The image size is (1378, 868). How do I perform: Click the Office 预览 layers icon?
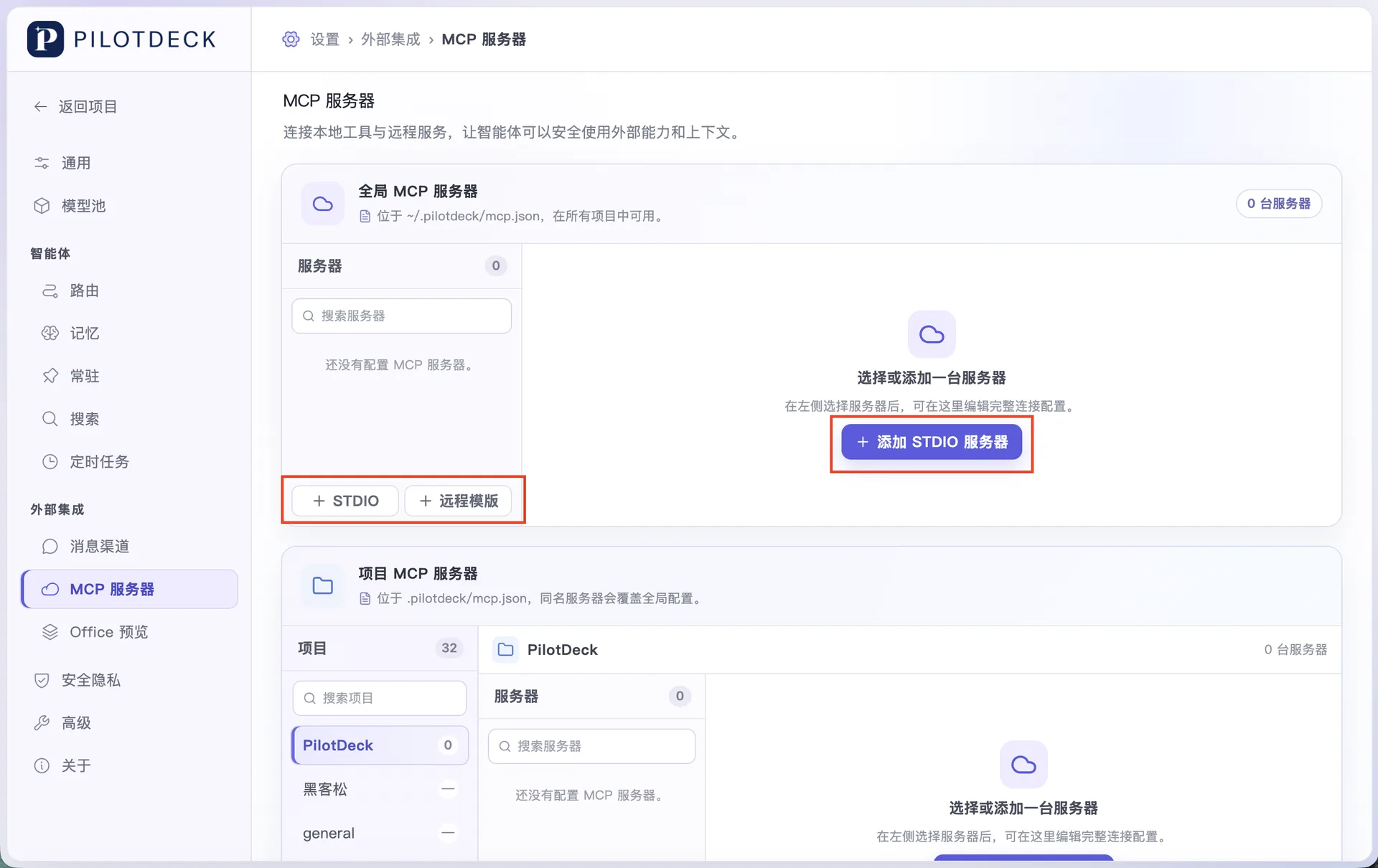50,632
